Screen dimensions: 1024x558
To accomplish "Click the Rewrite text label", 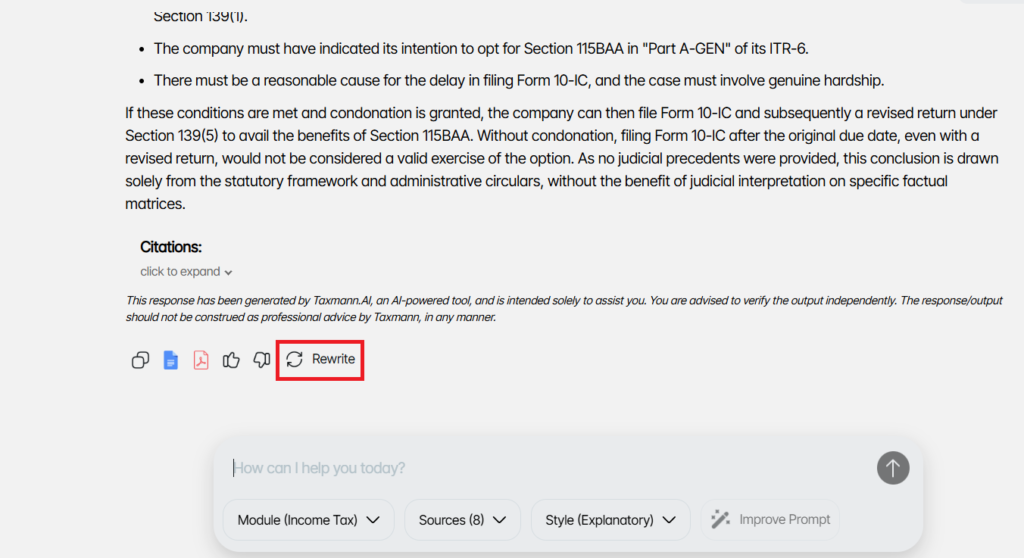I will pos(333,359).
